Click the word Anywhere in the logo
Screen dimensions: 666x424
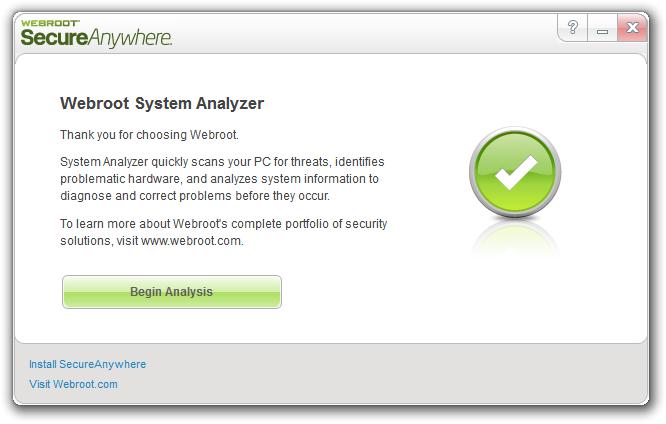point(130,38)
